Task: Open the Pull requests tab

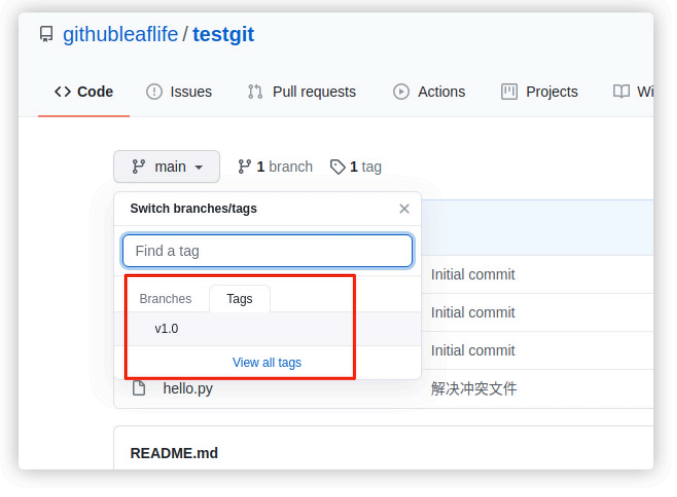Action: (301, 92)
